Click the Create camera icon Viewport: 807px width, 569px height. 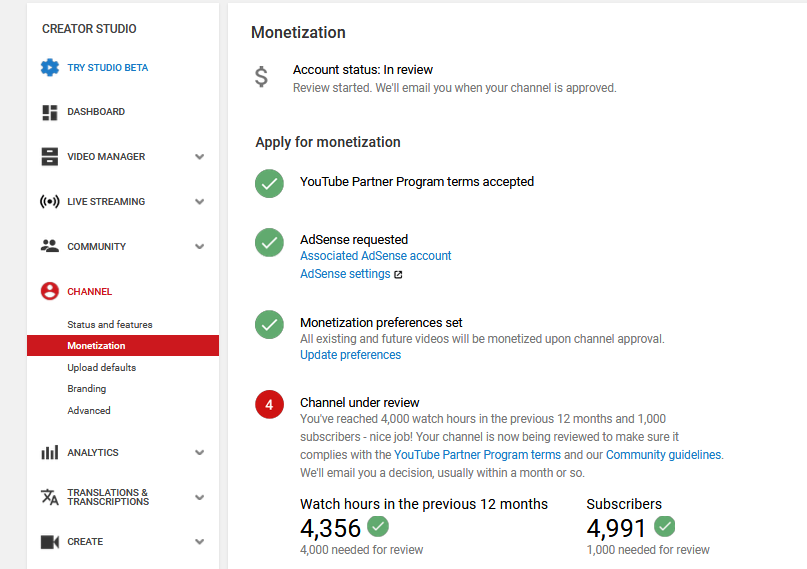tap(50, 542)
